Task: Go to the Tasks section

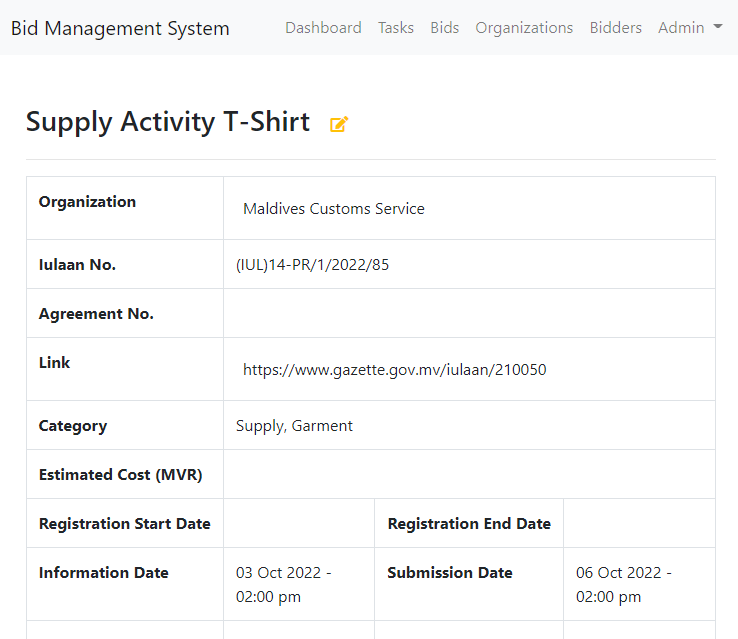Action: (396, 28)
